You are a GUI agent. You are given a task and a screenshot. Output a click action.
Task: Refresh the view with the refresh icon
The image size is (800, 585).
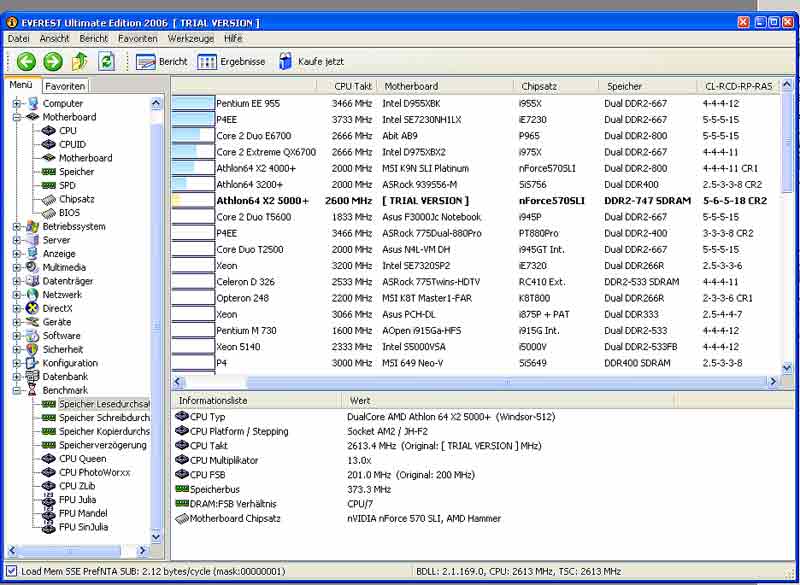tap(107, 62)
